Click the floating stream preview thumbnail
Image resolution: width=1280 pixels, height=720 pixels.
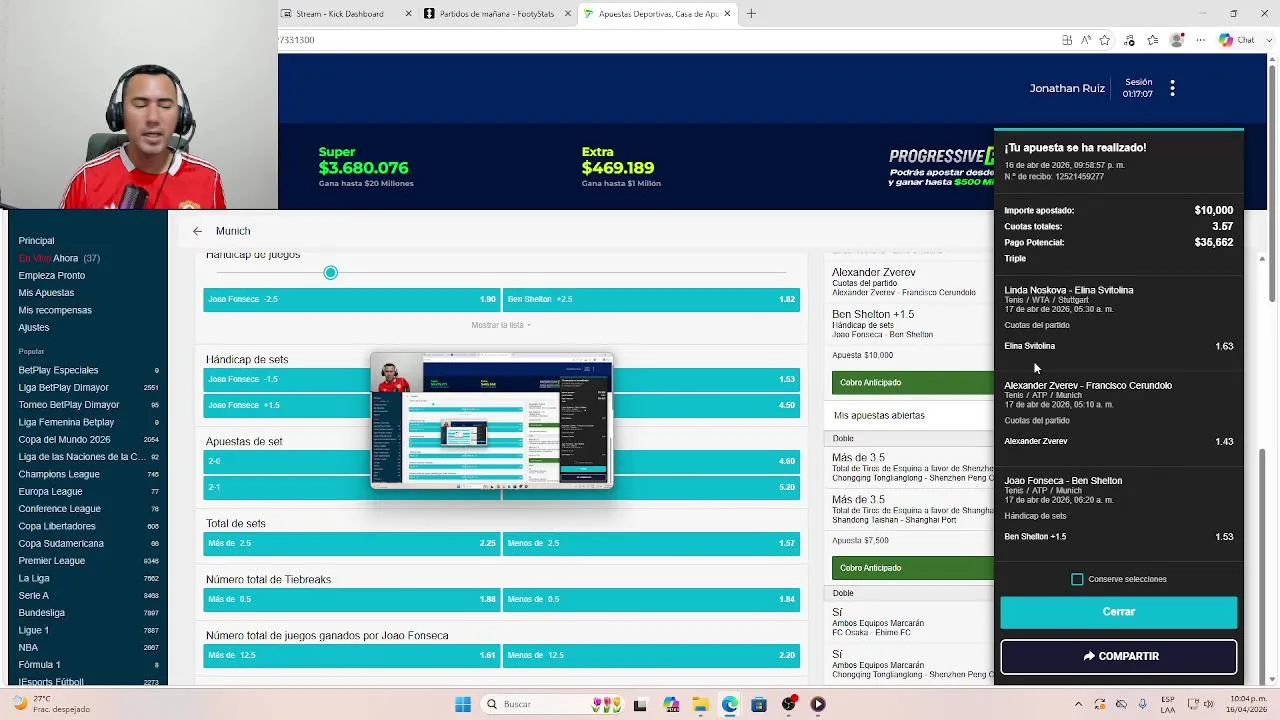[491, 420]
